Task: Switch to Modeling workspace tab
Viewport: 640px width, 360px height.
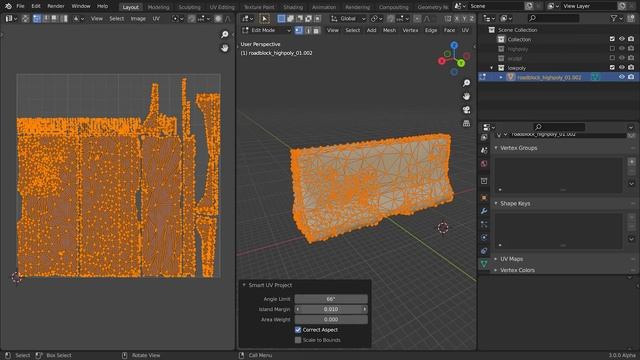Action: pyautogui.click(x=158, y=7)
